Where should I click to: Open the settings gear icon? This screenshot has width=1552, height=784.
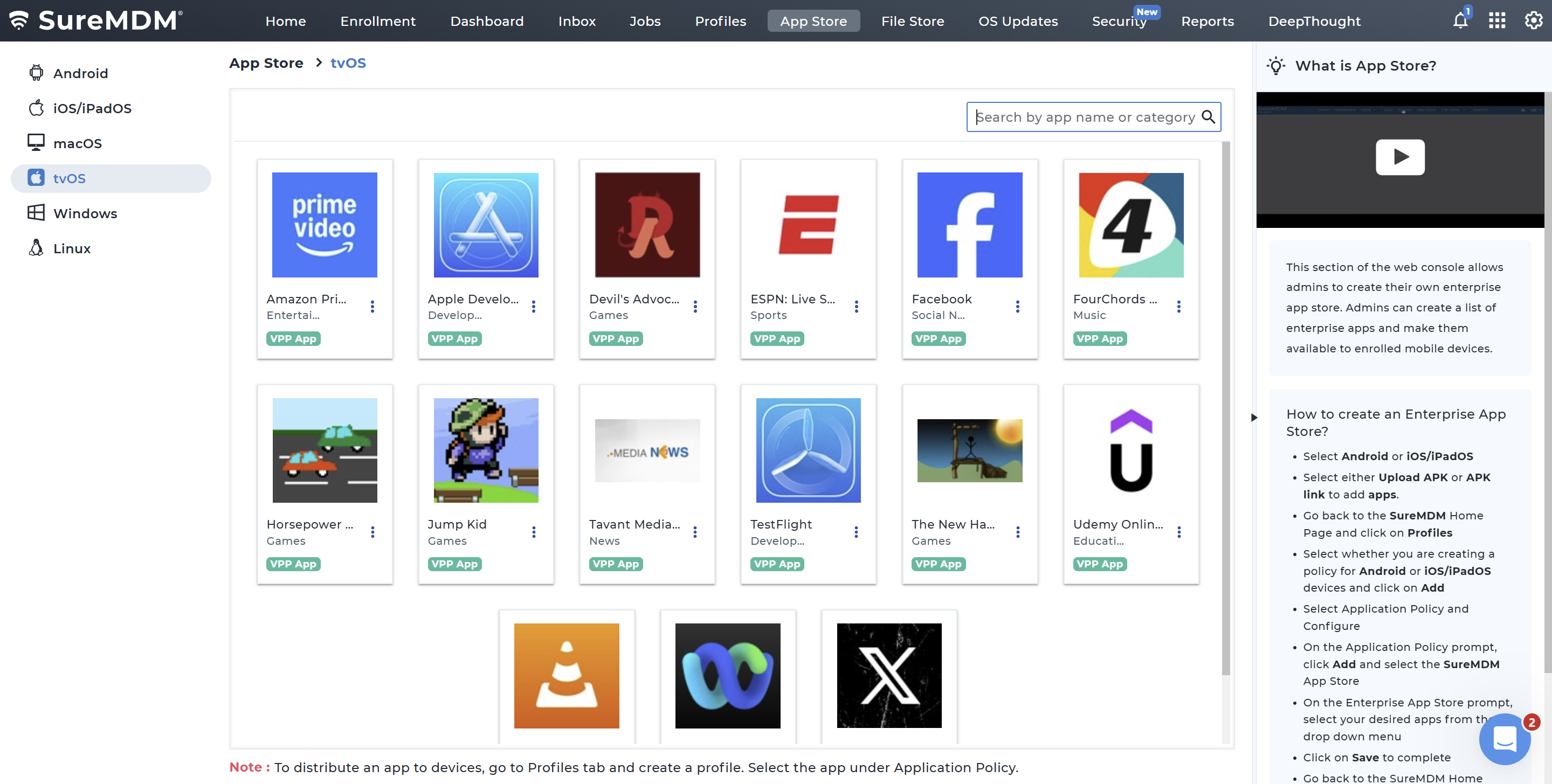[1533, 20]
